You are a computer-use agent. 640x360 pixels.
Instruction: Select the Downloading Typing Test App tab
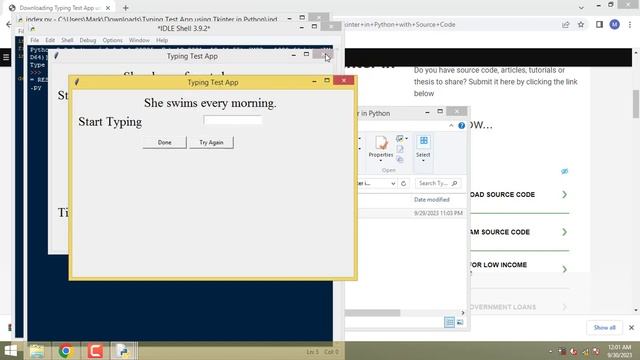coord(60,8)
